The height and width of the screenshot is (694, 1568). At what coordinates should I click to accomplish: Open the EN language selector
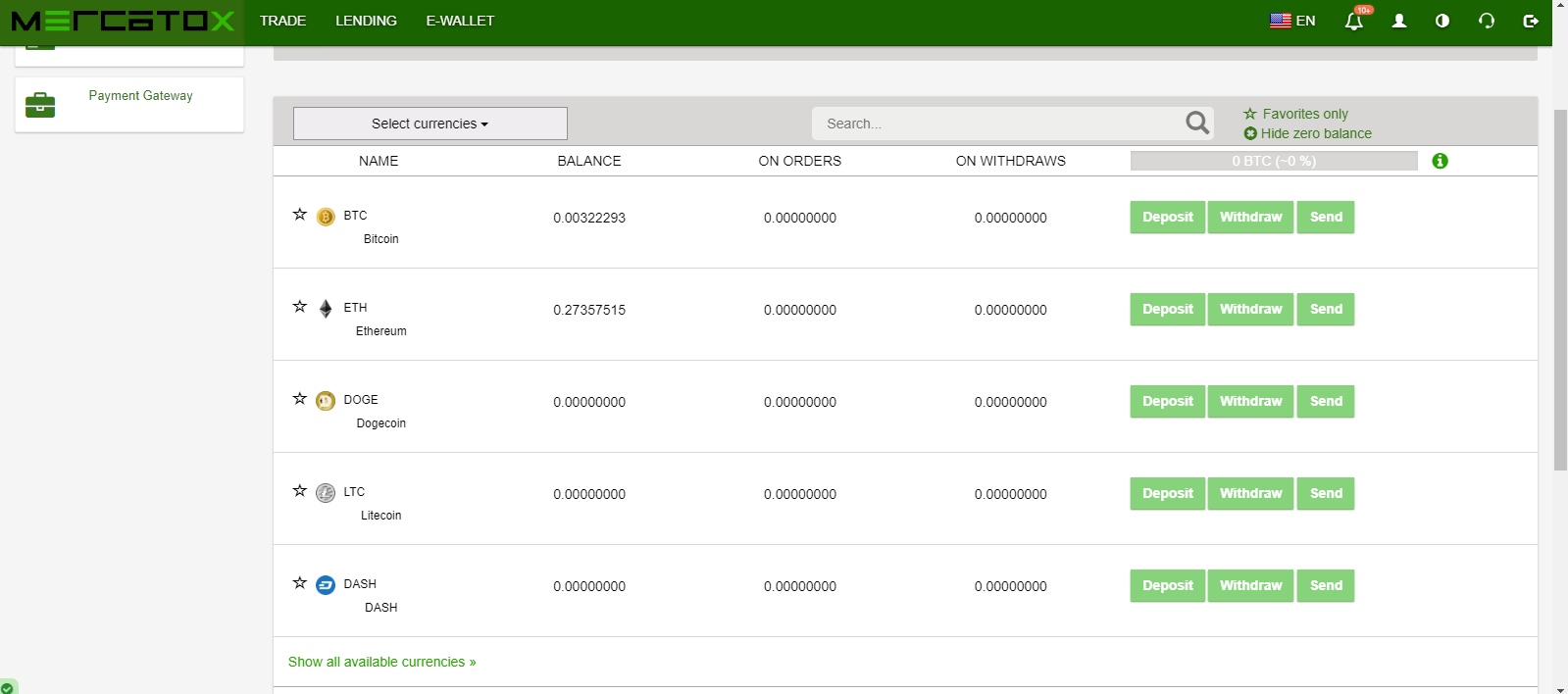coord(1292,21)
